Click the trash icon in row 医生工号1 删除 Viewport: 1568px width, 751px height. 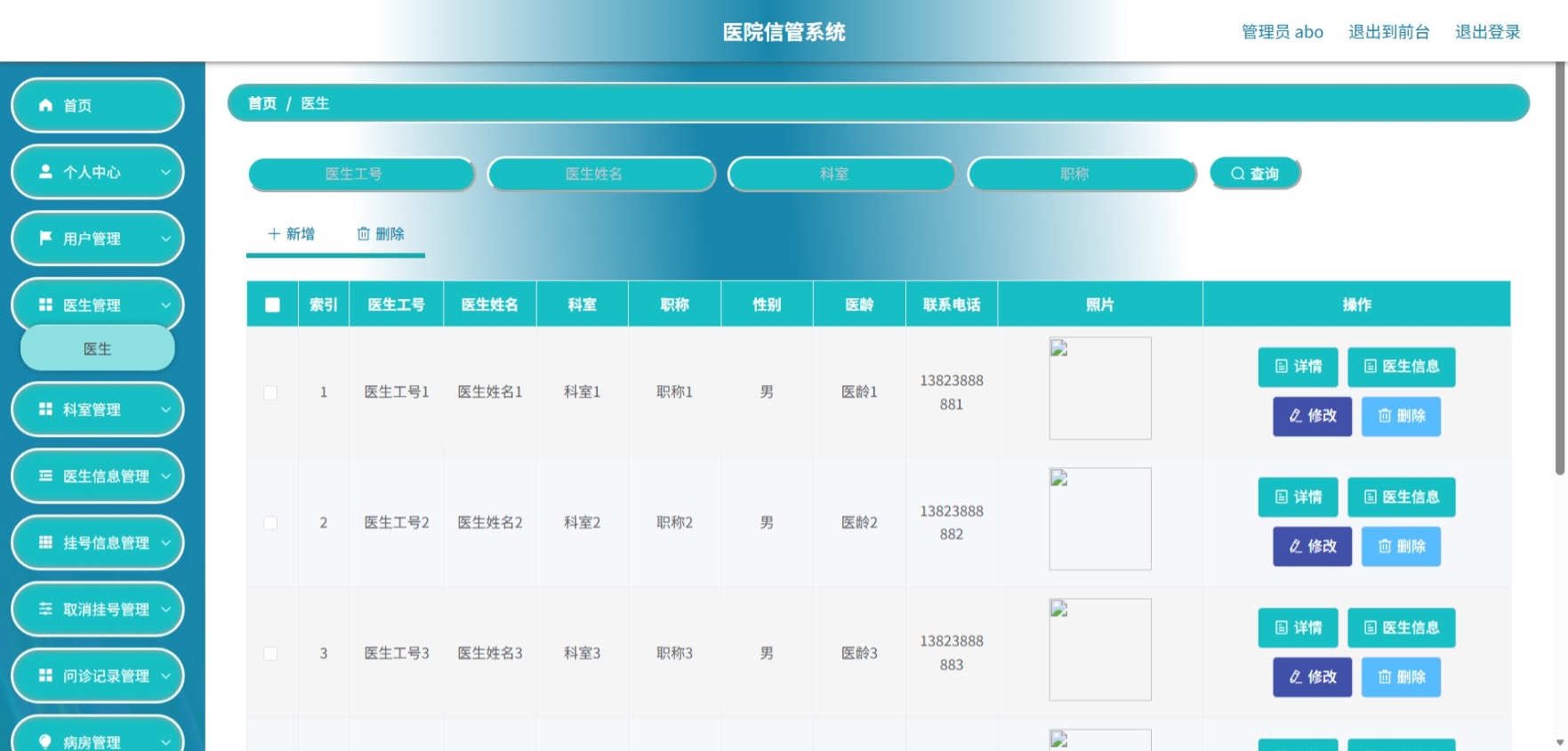tap(1385, 416)
